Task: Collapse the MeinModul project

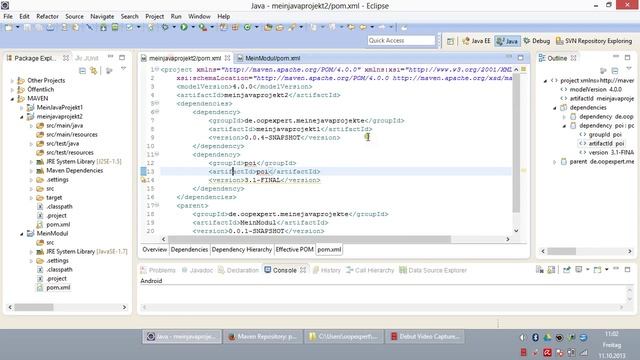Action: pos(22,233)
